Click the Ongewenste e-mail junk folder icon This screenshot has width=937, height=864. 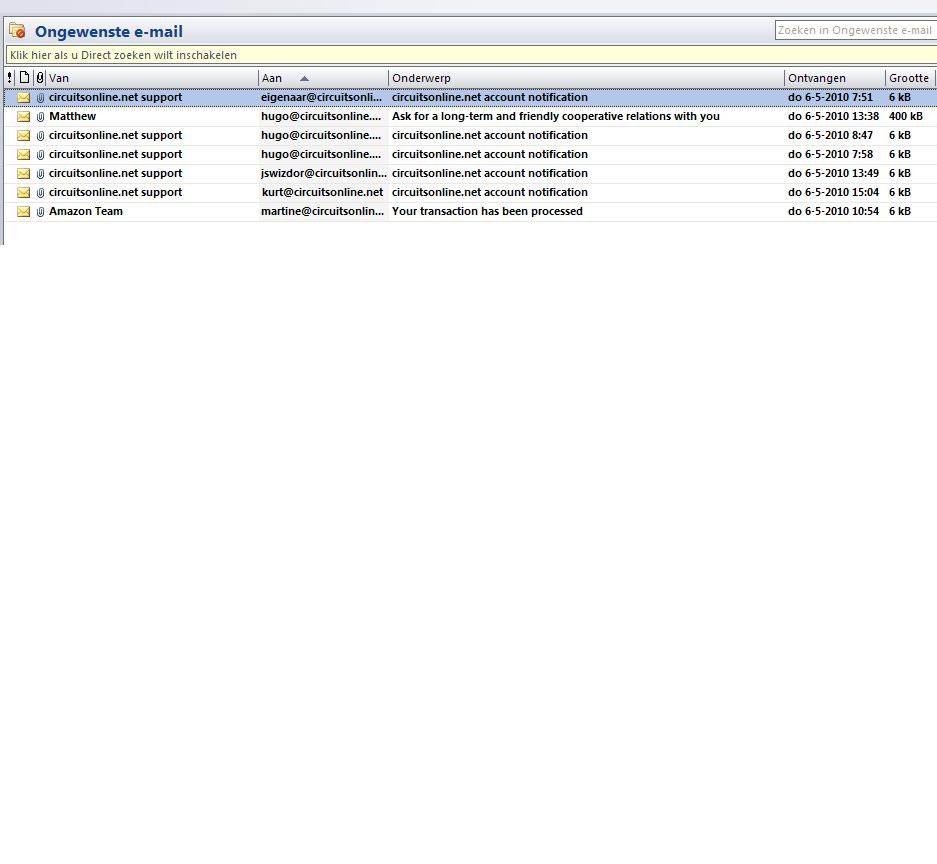point(17,31)
